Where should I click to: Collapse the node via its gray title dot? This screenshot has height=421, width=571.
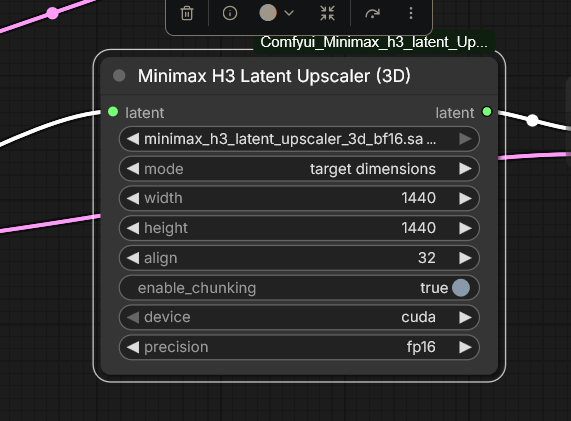tap(119, 76)
